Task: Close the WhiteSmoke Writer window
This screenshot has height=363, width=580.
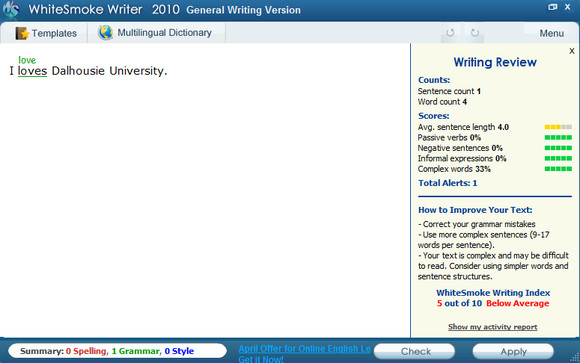Action: [567, 7]
